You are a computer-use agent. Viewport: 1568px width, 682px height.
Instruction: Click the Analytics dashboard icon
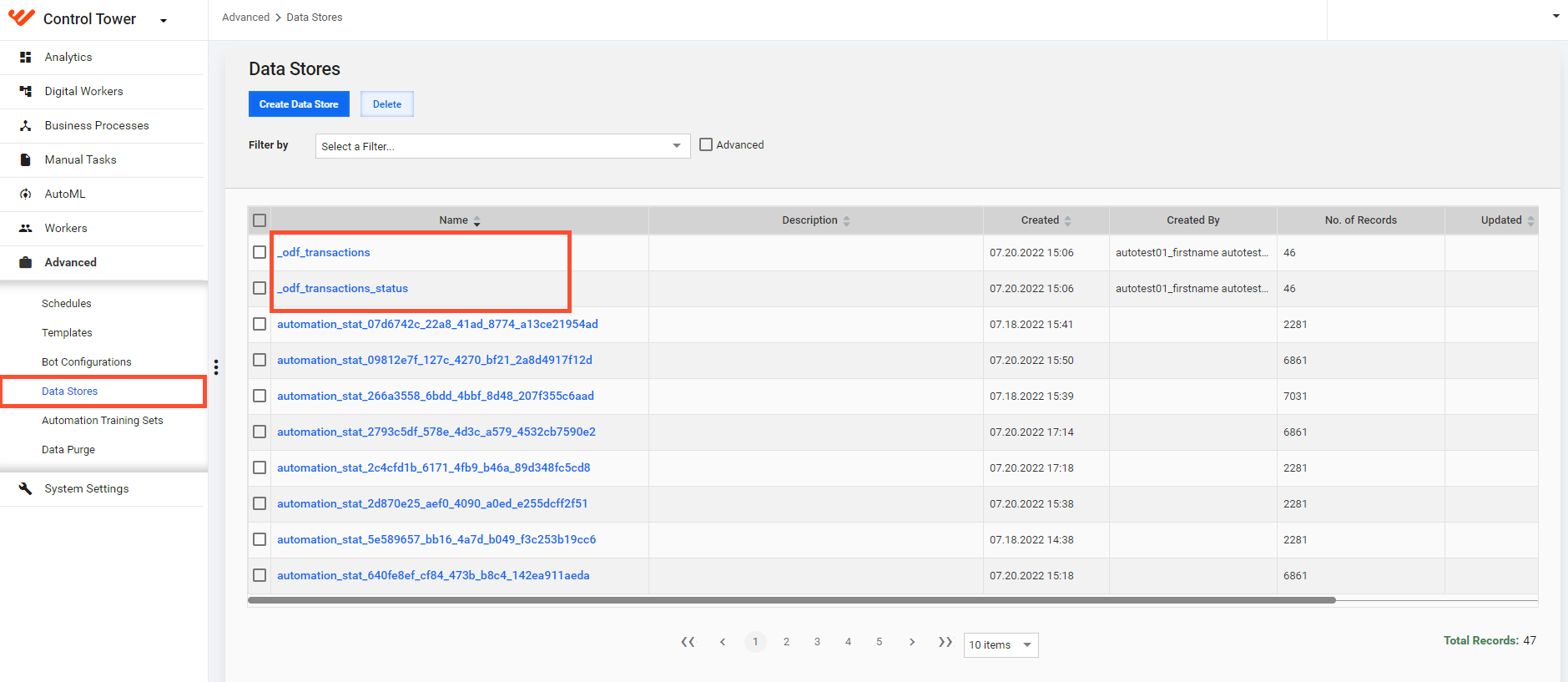click(26, 57)
